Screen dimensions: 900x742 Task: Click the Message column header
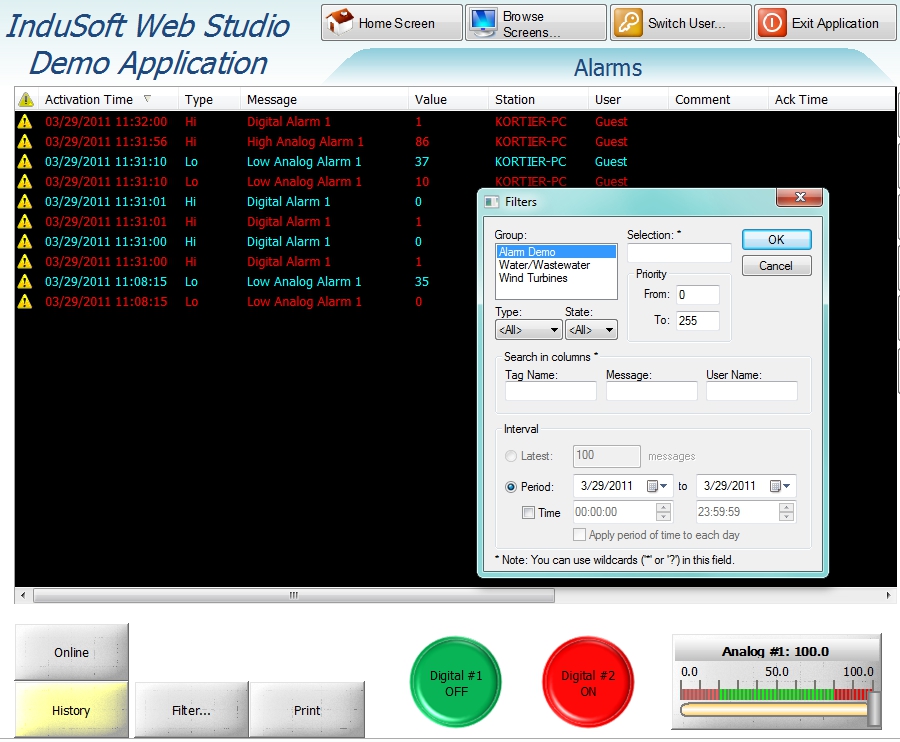click(x=324, y=99)
